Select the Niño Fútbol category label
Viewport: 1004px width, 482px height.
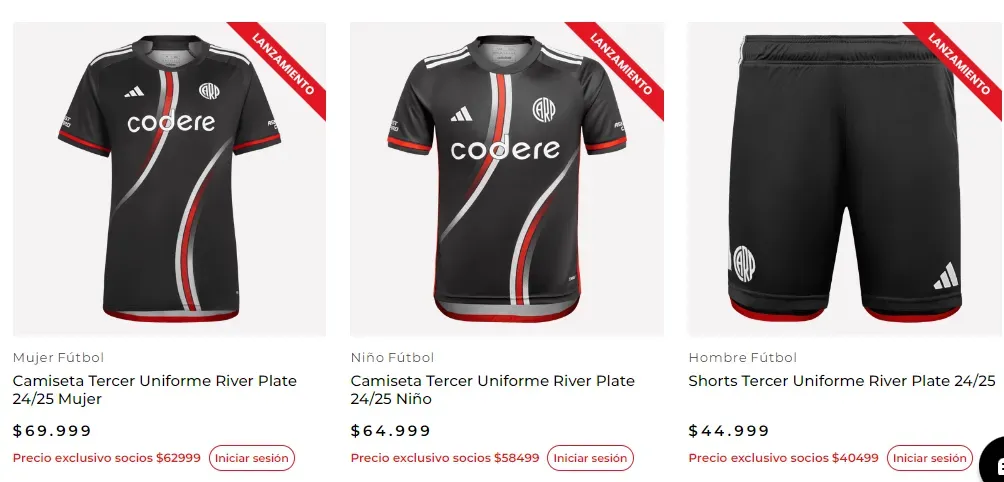coord(394,357)
